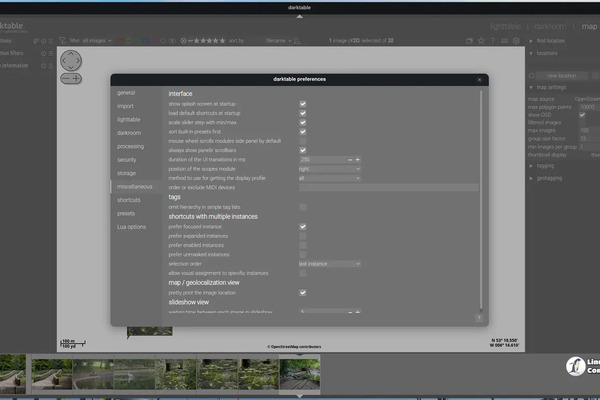Click the grouping icon in top-right toolbar
Viewport: 600px width, 400px height.
[469, 41]
